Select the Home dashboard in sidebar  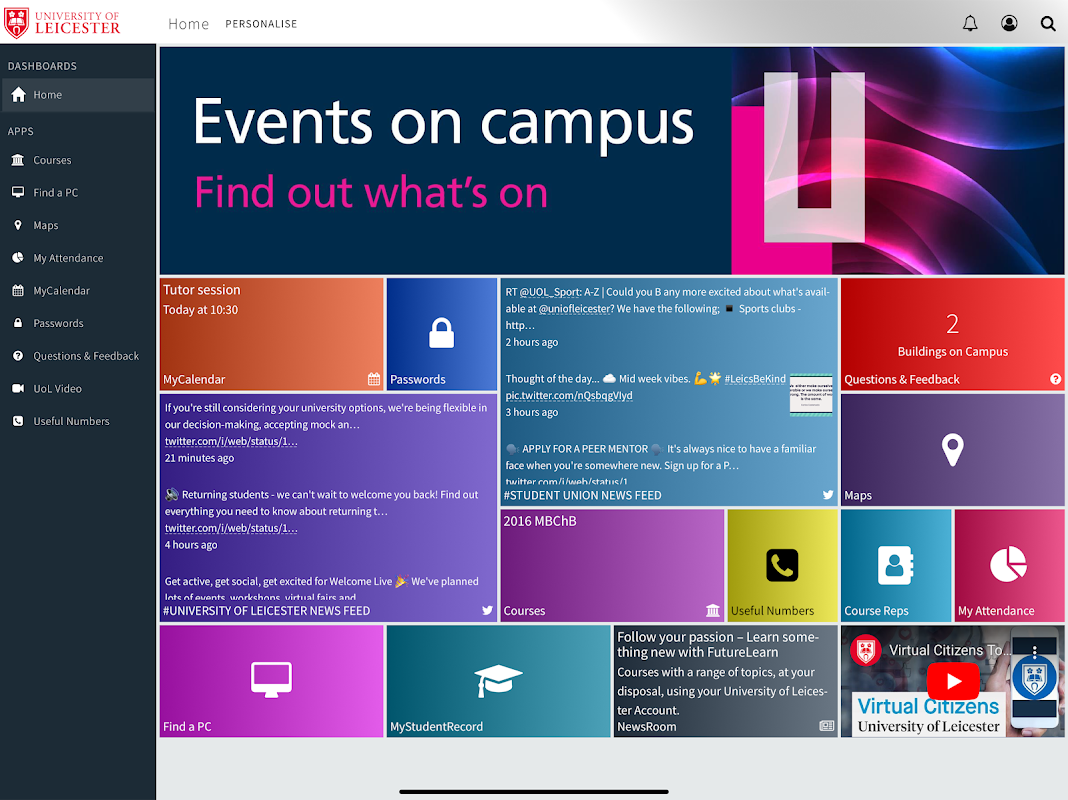(x=78, y=95)
